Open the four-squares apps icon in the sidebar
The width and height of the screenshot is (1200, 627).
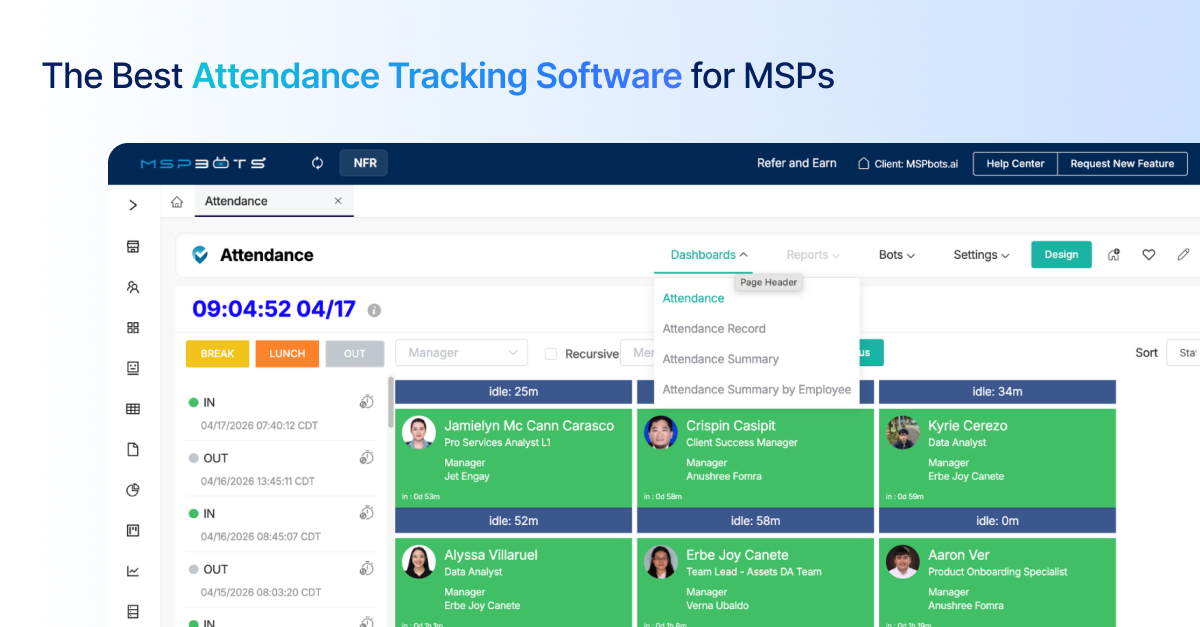click(133, 327)
